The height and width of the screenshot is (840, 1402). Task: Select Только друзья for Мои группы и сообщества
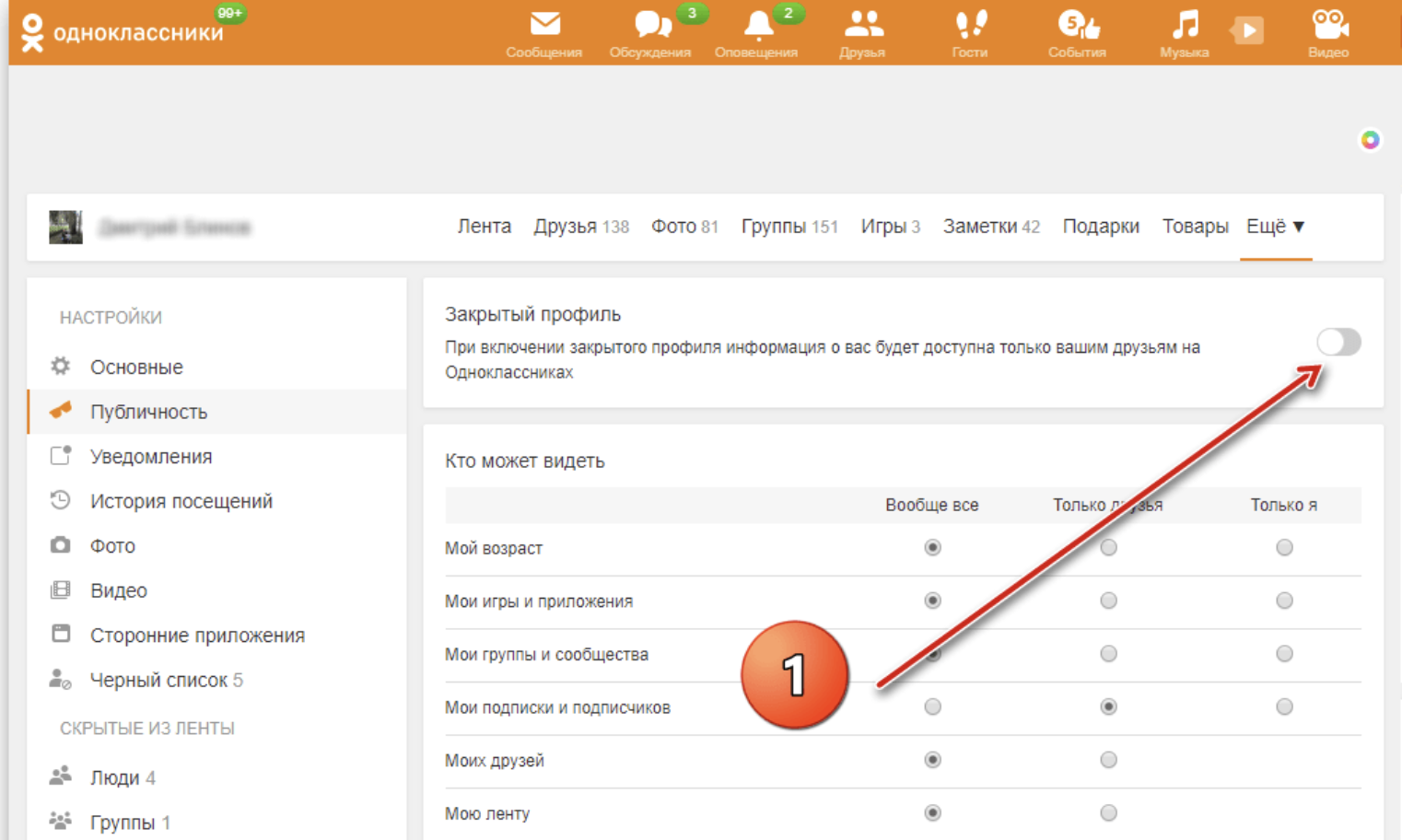1108,654
